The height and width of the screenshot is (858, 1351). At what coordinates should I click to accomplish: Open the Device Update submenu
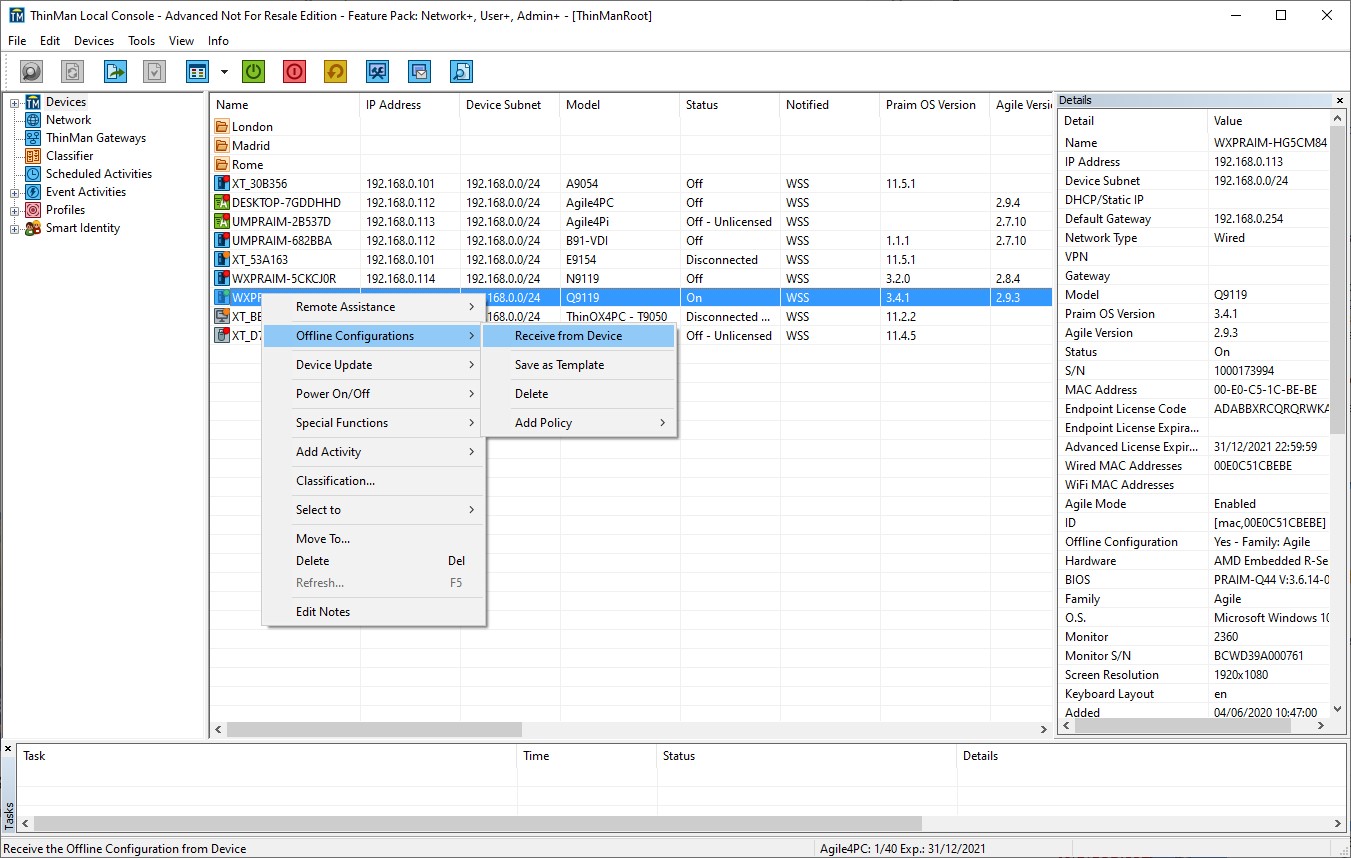coord(374,365)
